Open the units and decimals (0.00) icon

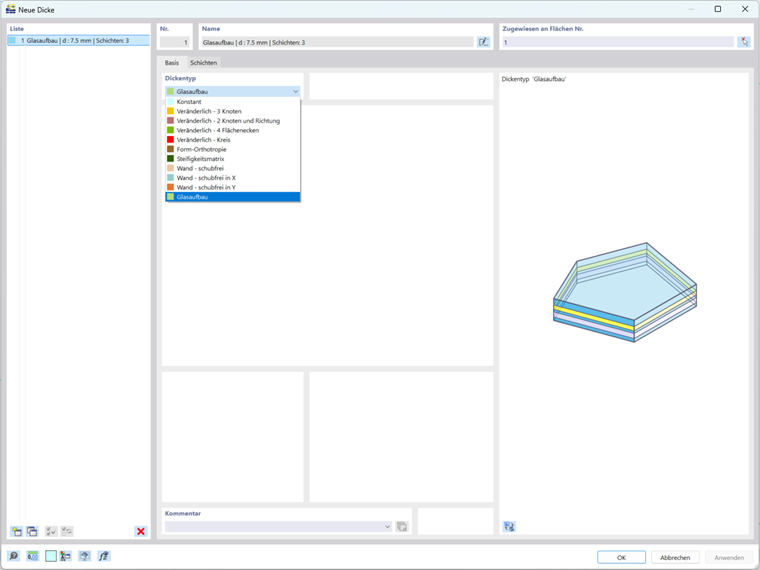pos(32,556)
